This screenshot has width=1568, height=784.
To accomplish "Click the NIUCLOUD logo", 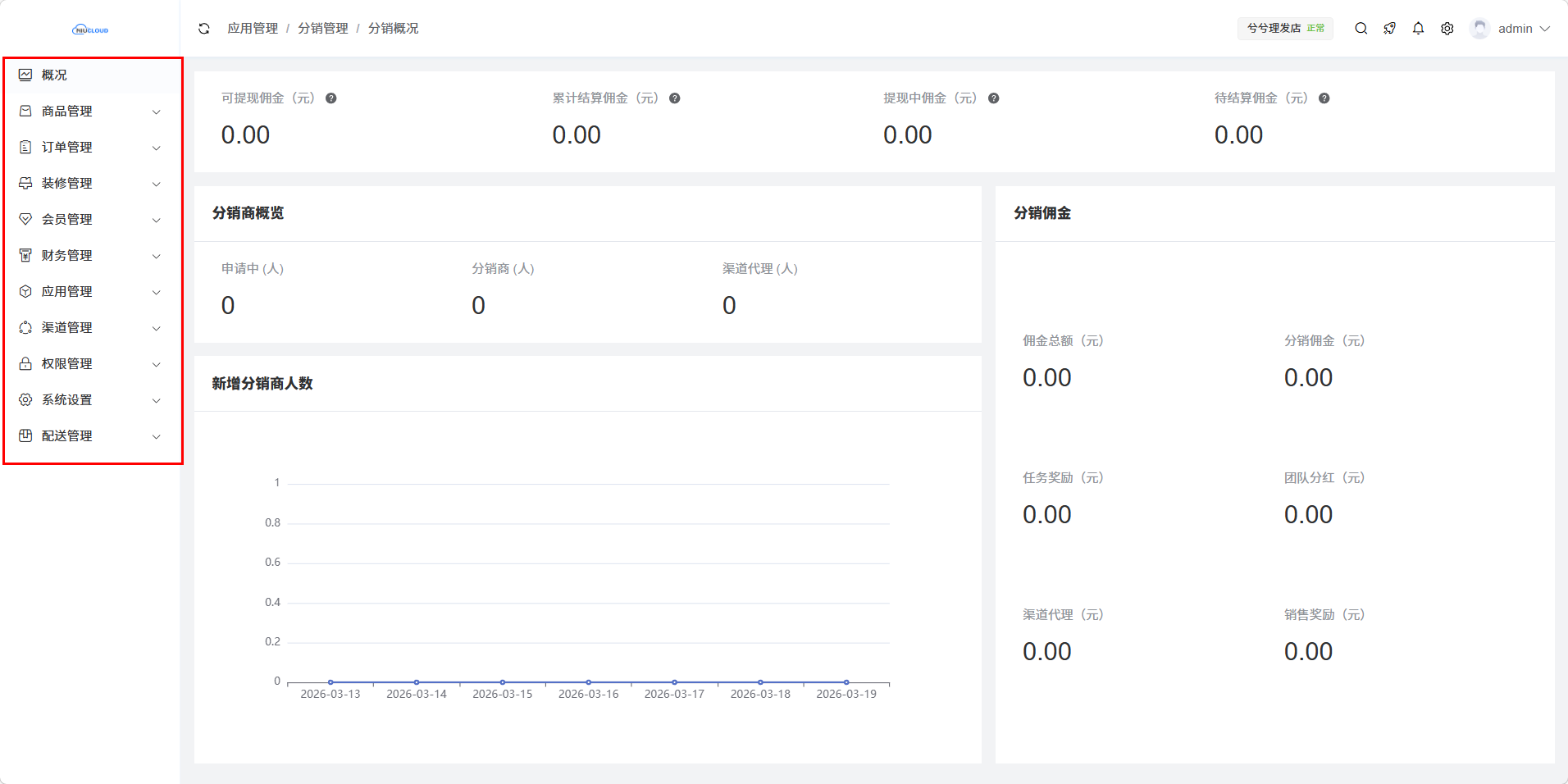I will (90, 30).
